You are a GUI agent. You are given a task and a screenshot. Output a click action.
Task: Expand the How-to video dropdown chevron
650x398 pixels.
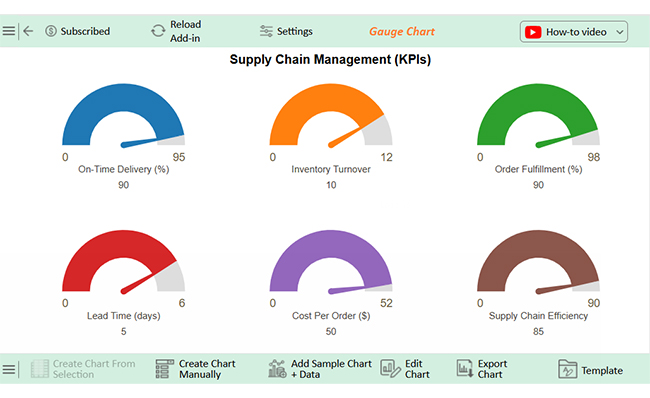coord(620,32)
